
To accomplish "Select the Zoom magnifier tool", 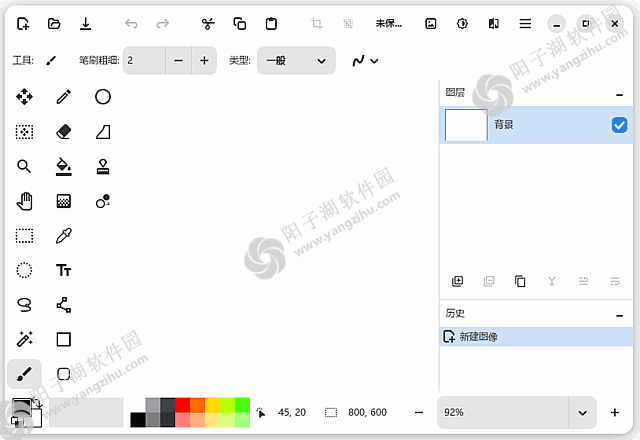I will [x=24, y=167].
